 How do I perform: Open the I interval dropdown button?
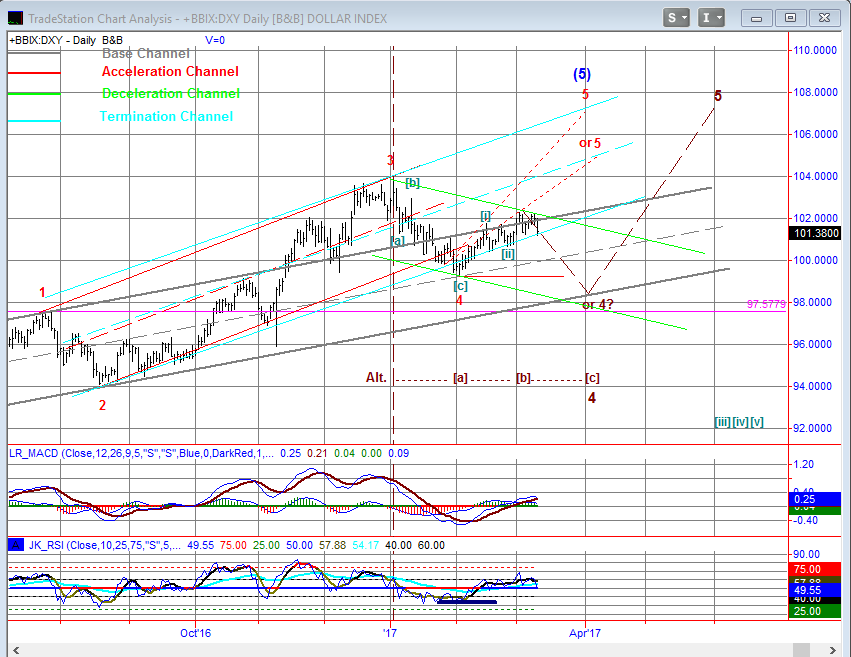711,18
